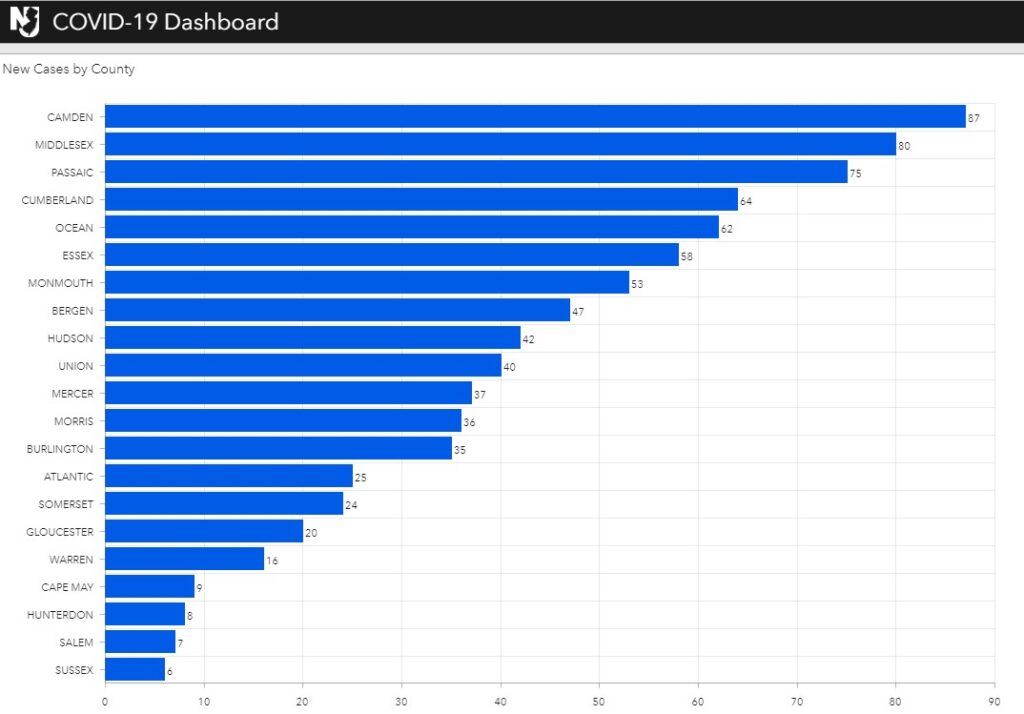The height and width of the screenshot is (714, 1024).
Task: Click the NJ state logo icon
Action: tap(24, 22)
